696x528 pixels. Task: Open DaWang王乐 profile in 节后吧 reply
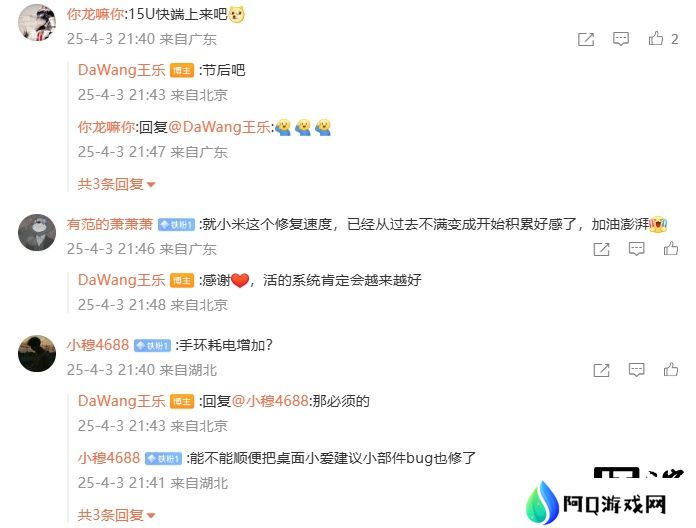(x=121, y=70)
